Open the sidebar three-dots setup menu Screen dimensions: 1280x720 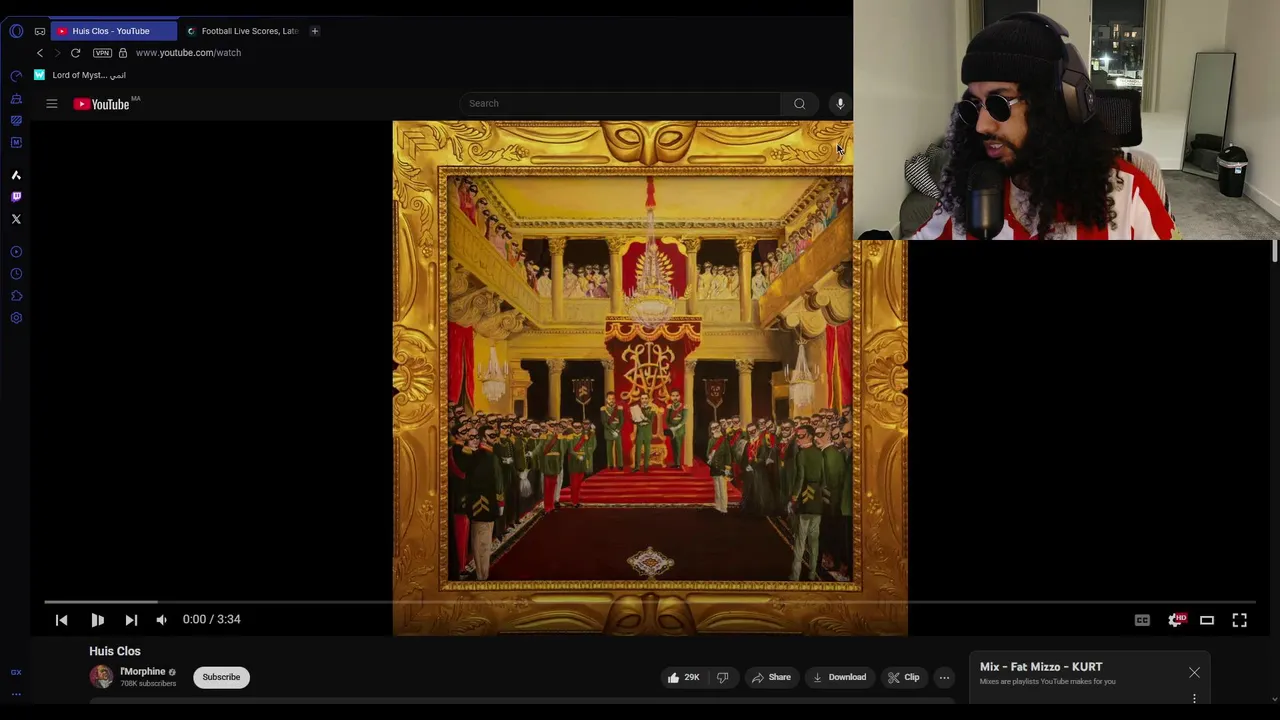16,694
